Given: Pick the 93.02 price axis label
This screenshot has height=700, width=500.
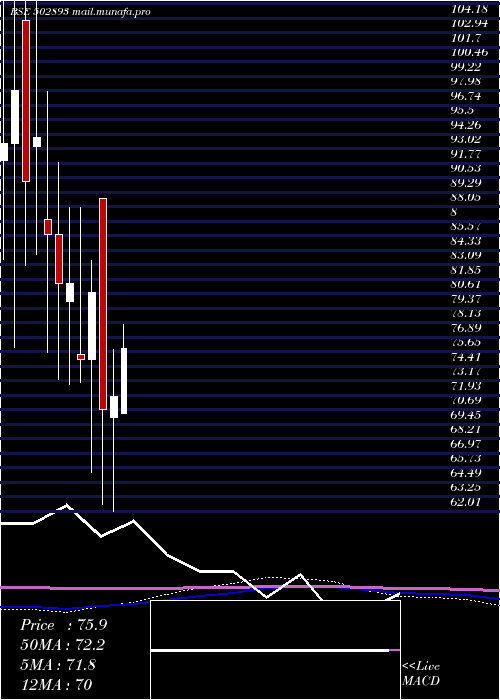Looking at the screenshot, I should point(466,139).
